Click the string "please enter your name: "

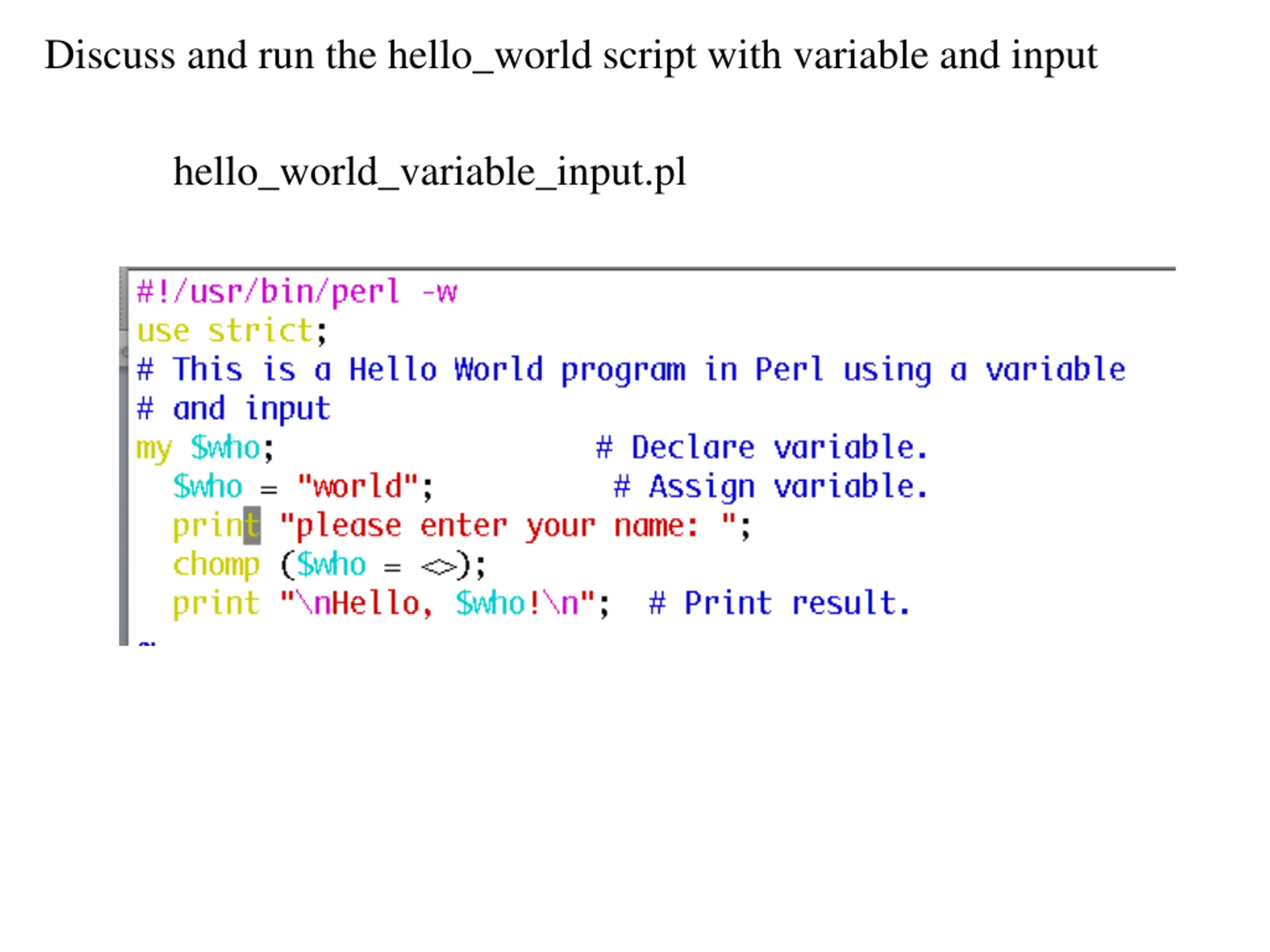[x=508, y=526]
